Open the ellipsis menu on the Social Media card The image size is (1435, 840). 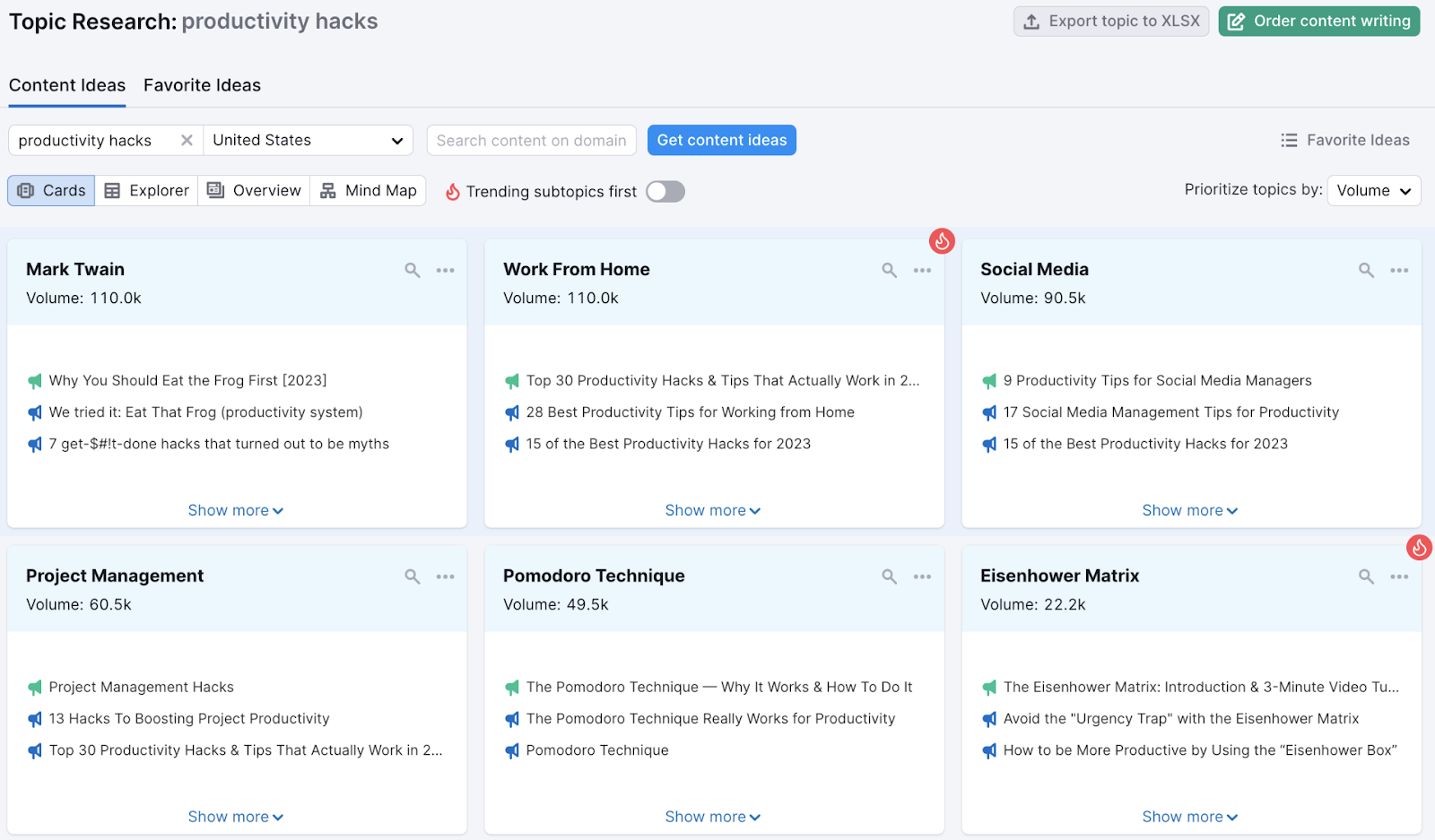(1399, 269)
